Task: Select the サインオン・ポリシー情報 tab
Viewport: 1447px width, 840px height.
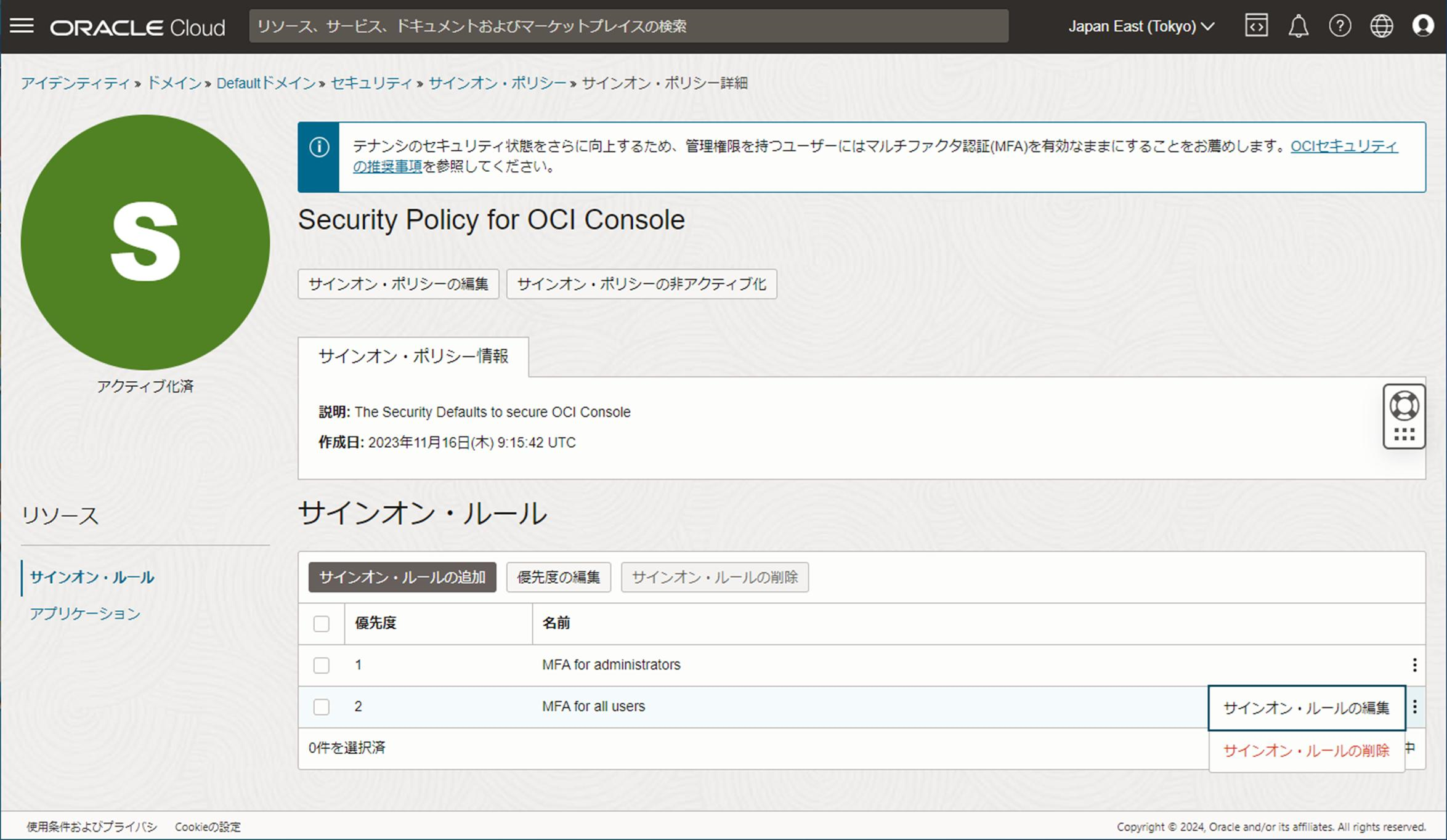Action: (413, 356)
